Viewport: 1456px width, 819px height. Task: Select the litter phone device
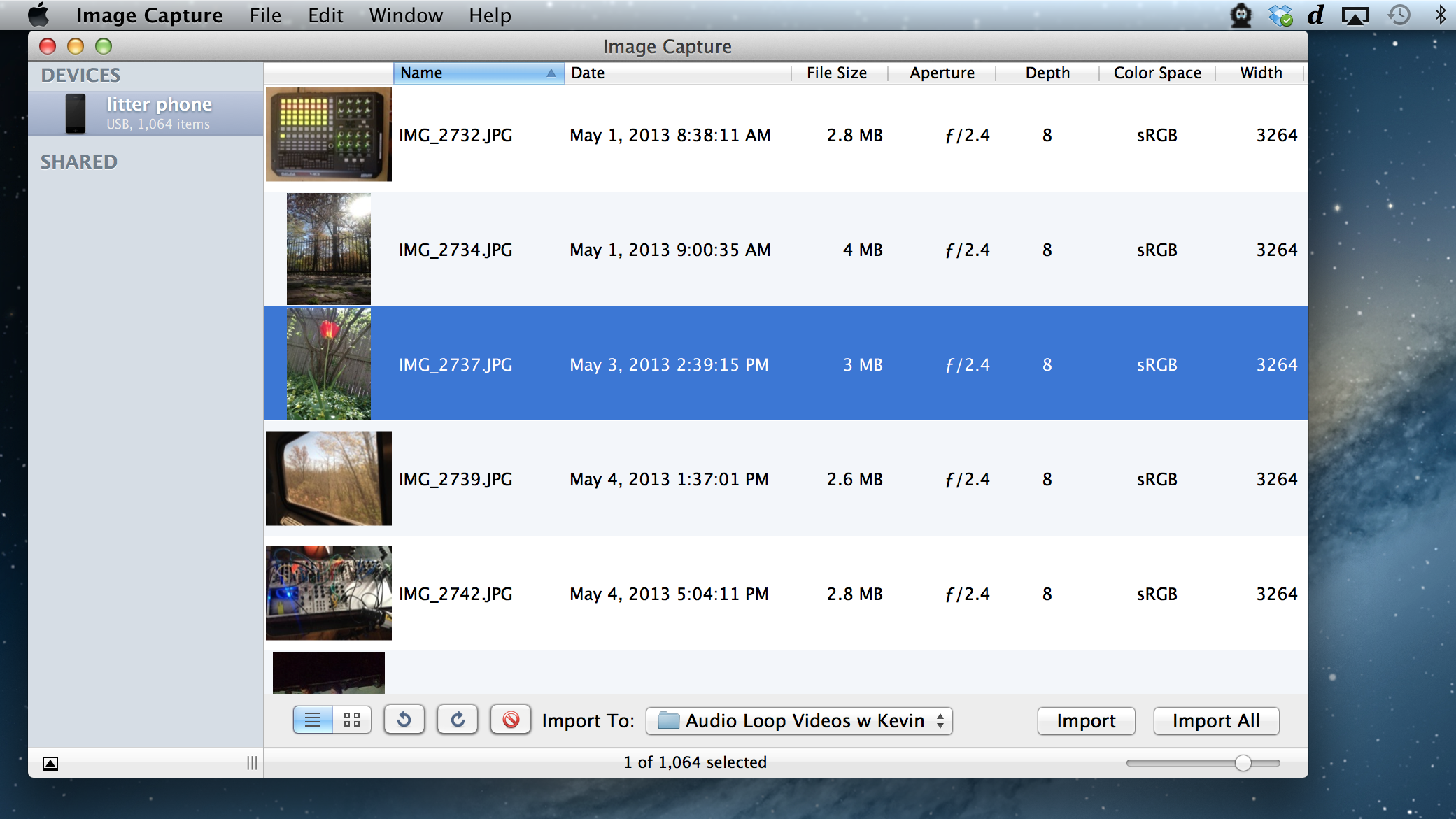(146, 113)
